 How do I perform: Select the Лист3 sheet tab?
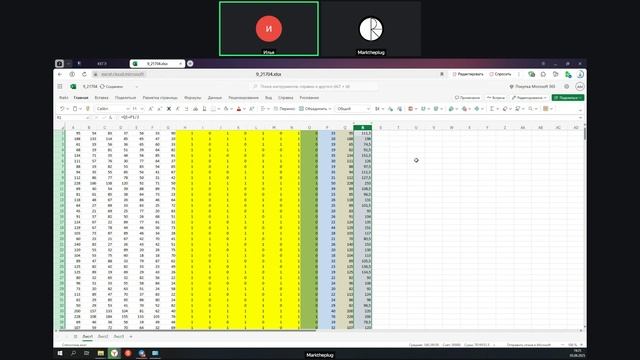(x=118, y=336)
